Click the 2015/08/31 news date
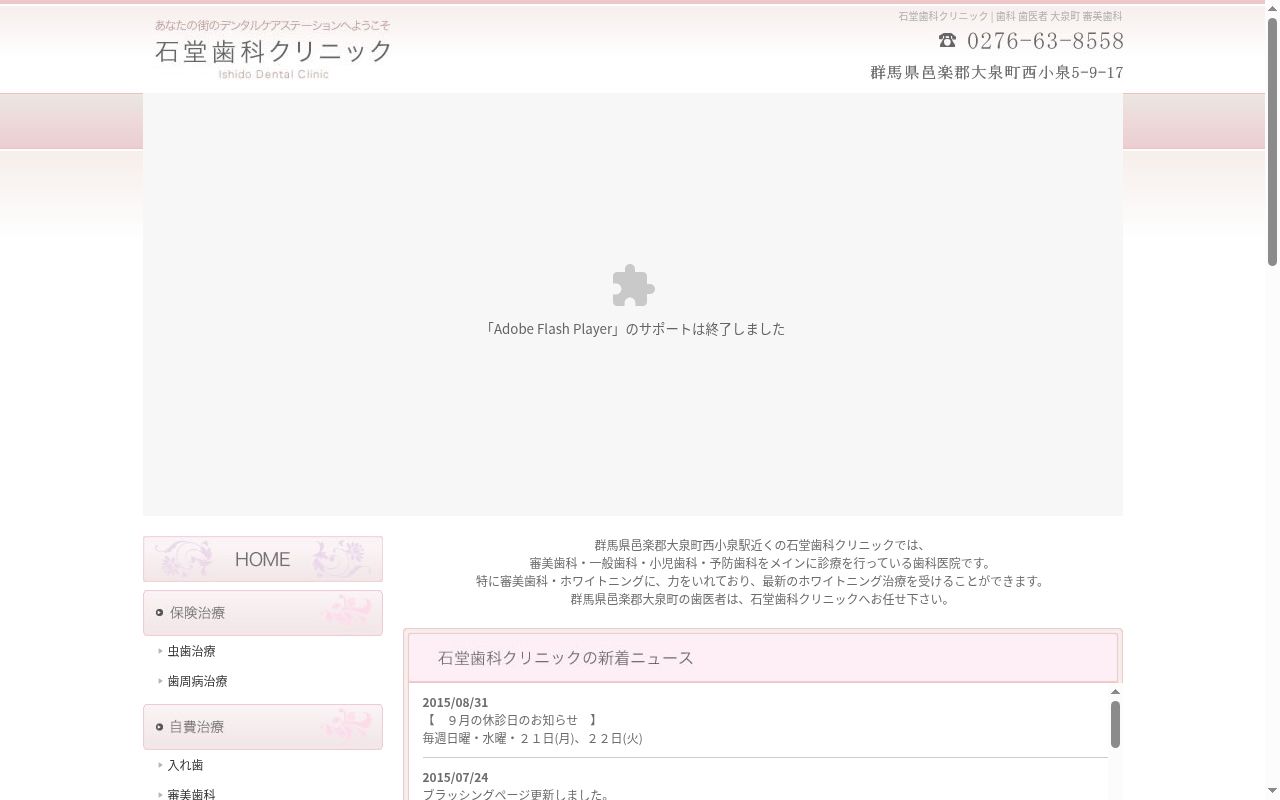 coord(455,702)
